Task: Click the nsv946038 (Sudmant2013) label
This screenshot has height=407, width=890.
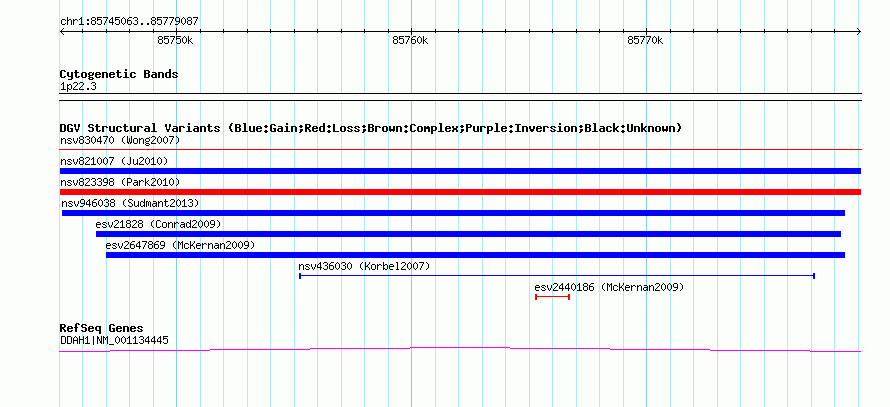Action: (130, 203)
